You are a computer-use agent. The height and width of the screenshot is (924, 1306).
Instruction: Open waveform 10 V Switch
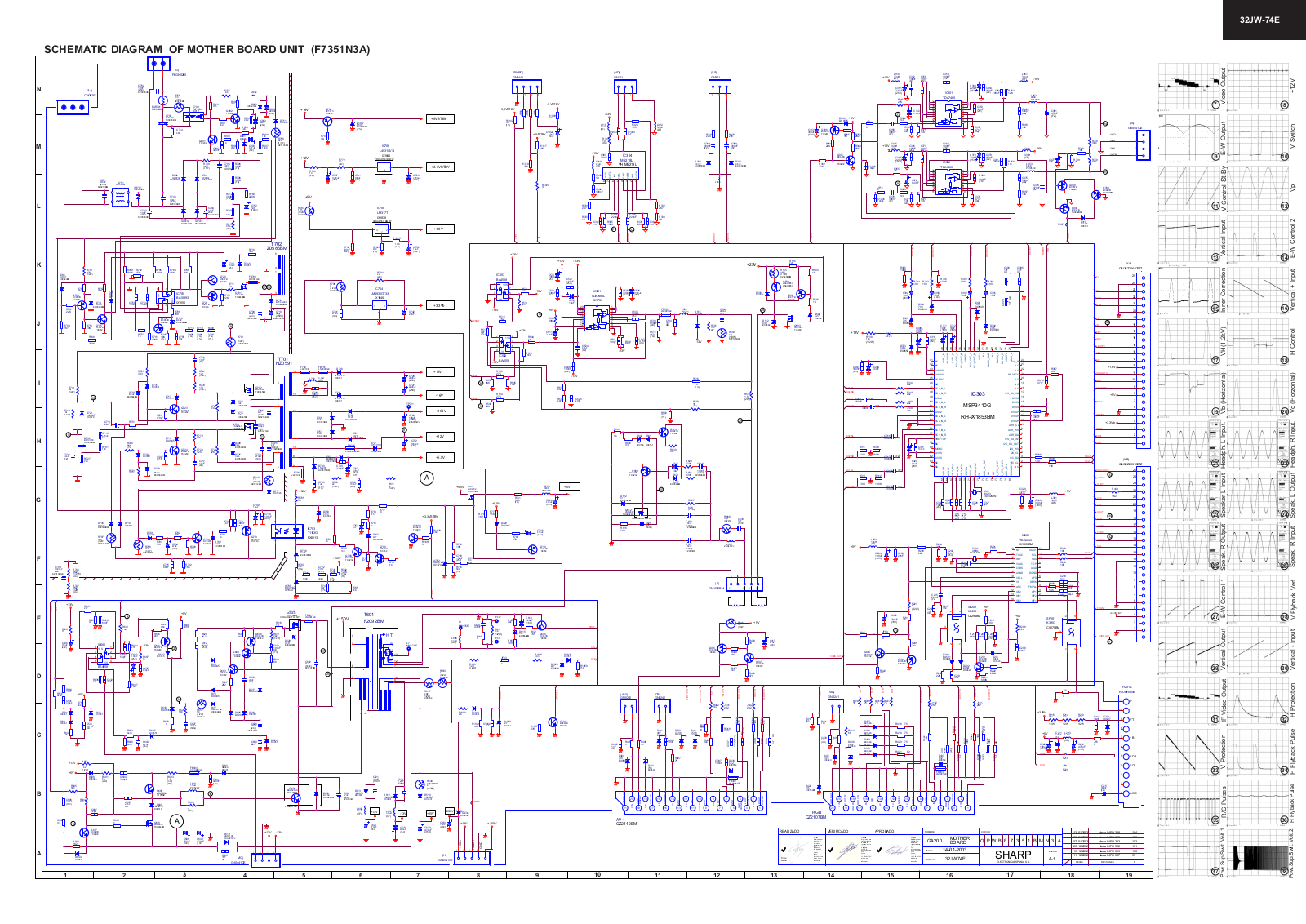(1259, 137)
